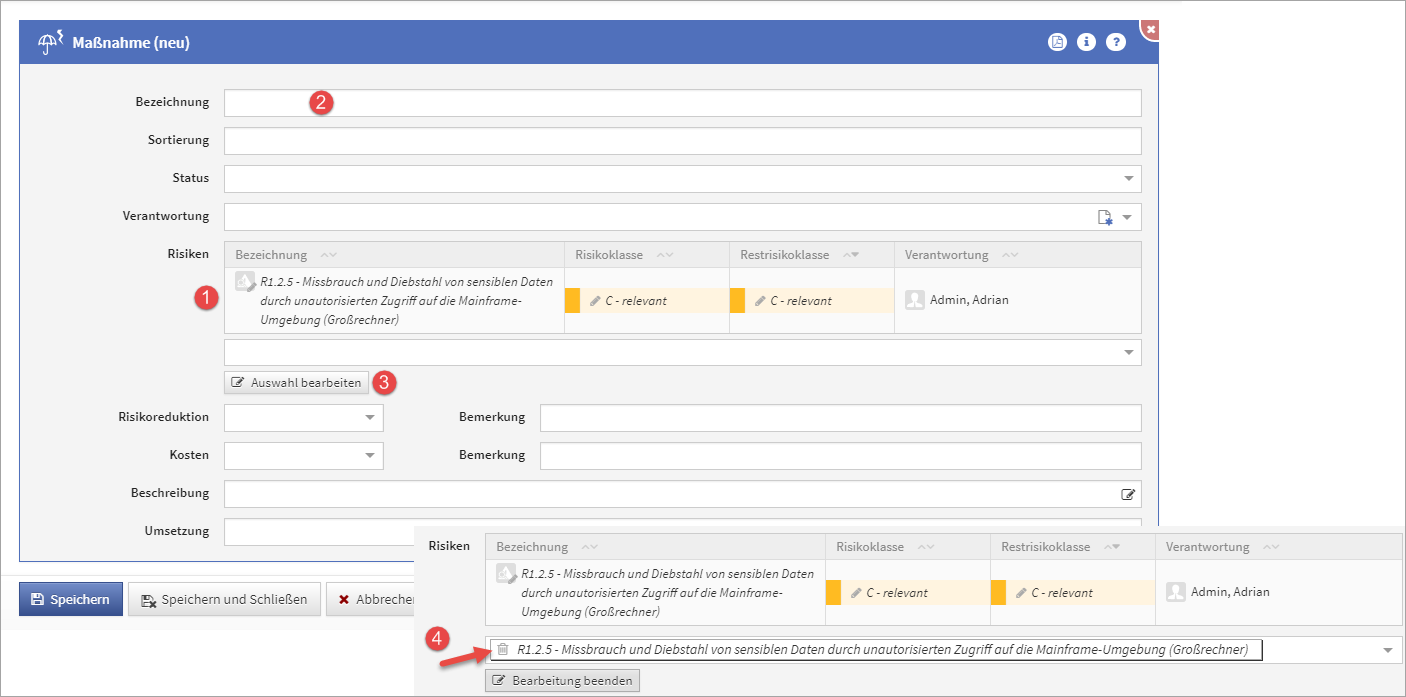Click pencil icon in upper Restrisikoklasse cell
Screen dimensions: 1406x697
pyautogui.click(x=761, y=300)
